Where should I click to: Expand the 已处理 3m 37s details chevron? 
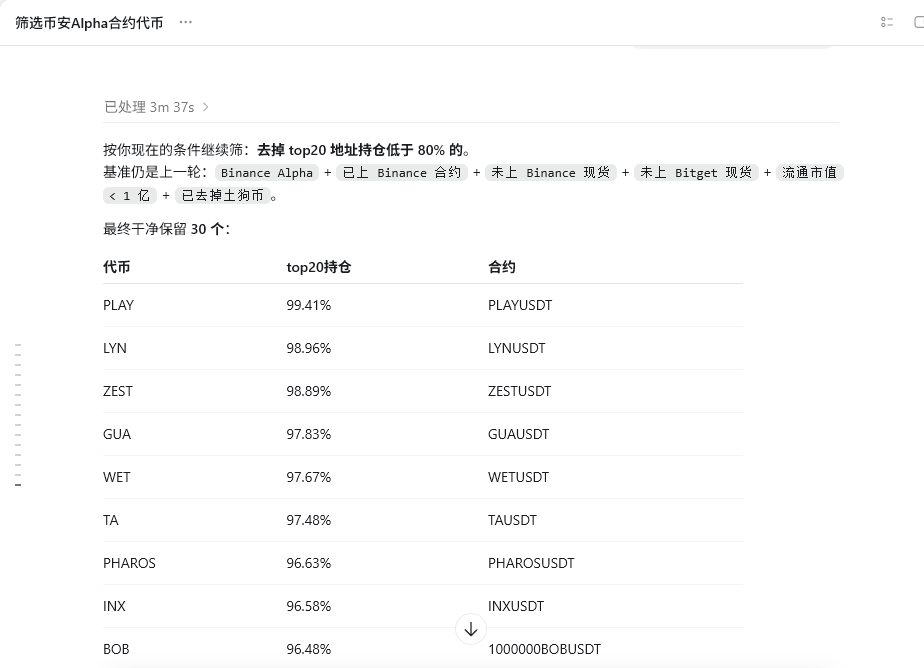206,107
